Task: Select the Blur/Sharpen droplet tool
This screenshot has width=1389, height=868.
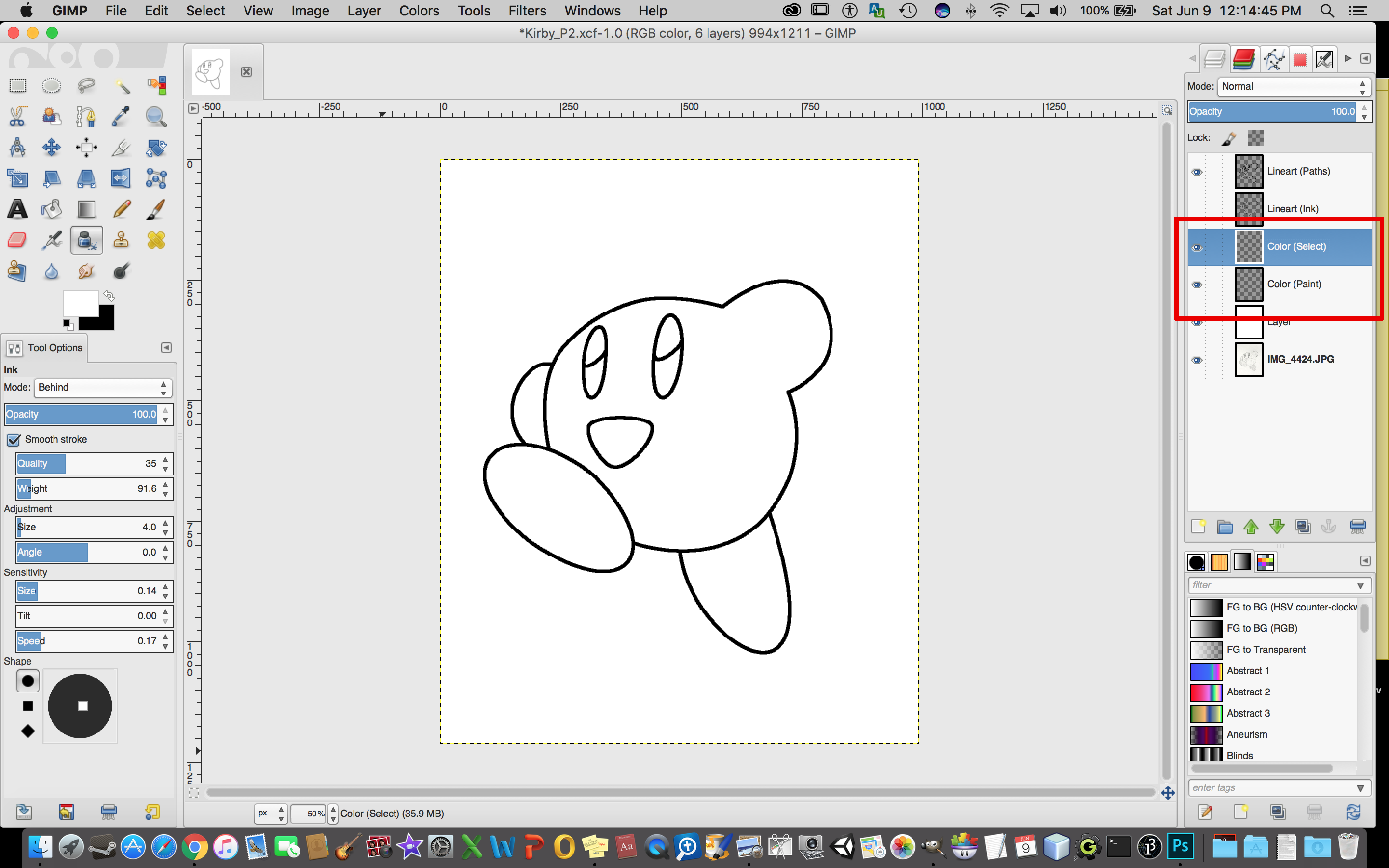Action: pos(52,271)
